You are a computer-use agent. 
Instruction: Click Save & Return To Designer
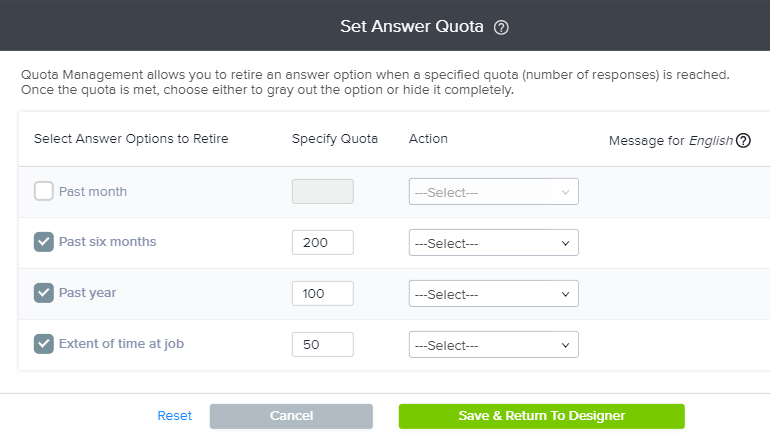[541, 416]
